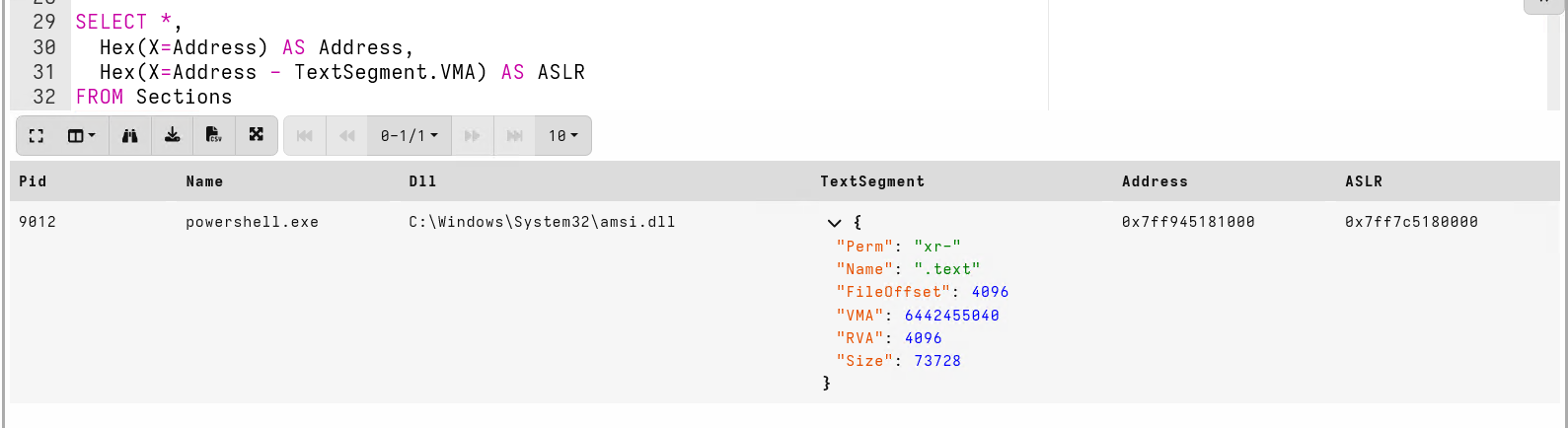Screen dimensions: 1568x428
Task: Go to last page button
Action: click(515, 136)
